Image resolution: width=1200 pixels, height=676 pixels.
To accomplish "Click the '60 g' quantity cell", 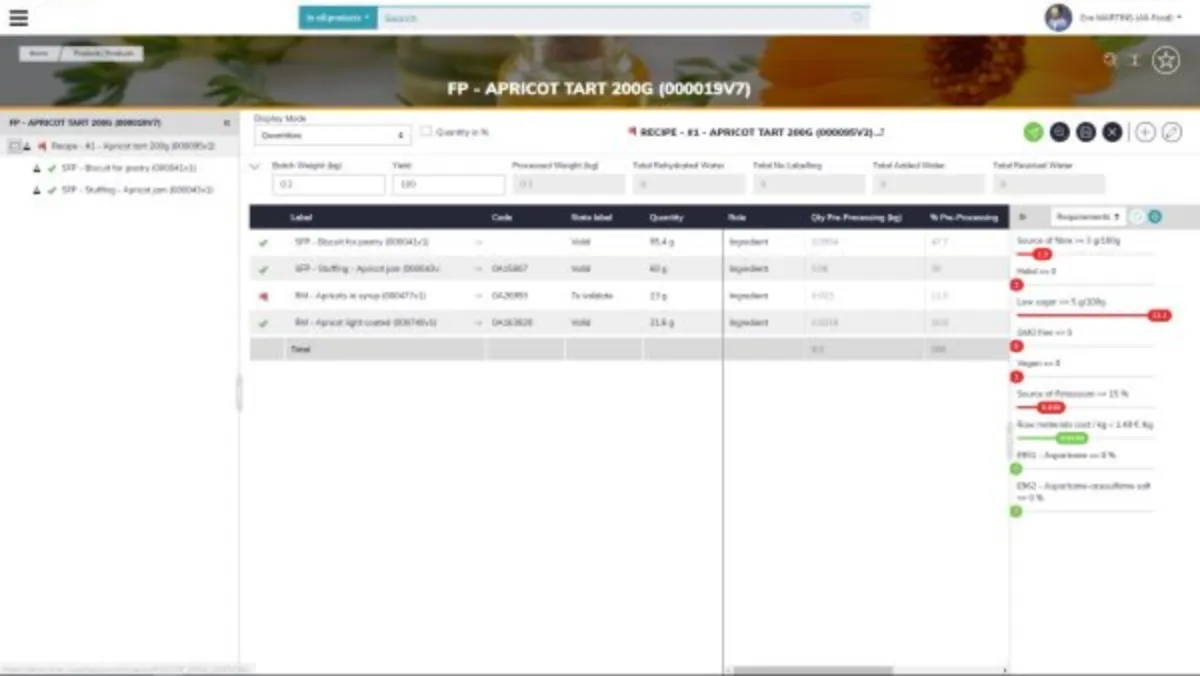I will click(x=657, y=270).
